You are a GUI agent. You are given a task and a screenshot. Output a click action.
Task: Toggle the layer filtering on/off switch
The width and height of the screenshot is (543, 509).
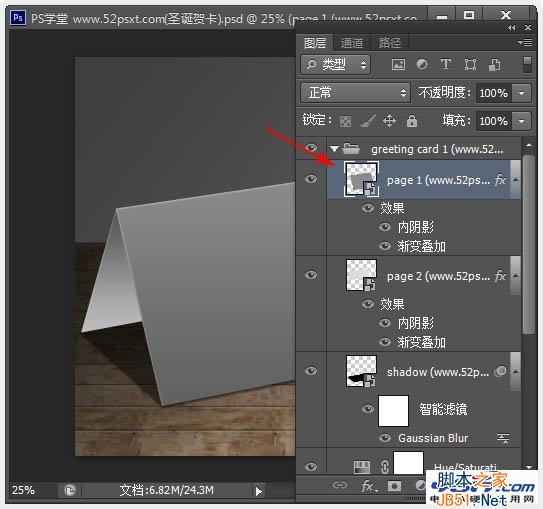tap(527, 65)
